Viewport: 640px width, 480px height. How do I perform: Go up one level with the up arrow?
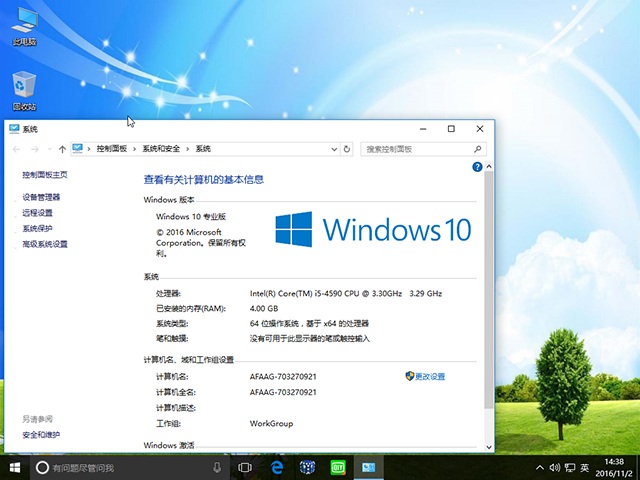click(x=62, y=149)
